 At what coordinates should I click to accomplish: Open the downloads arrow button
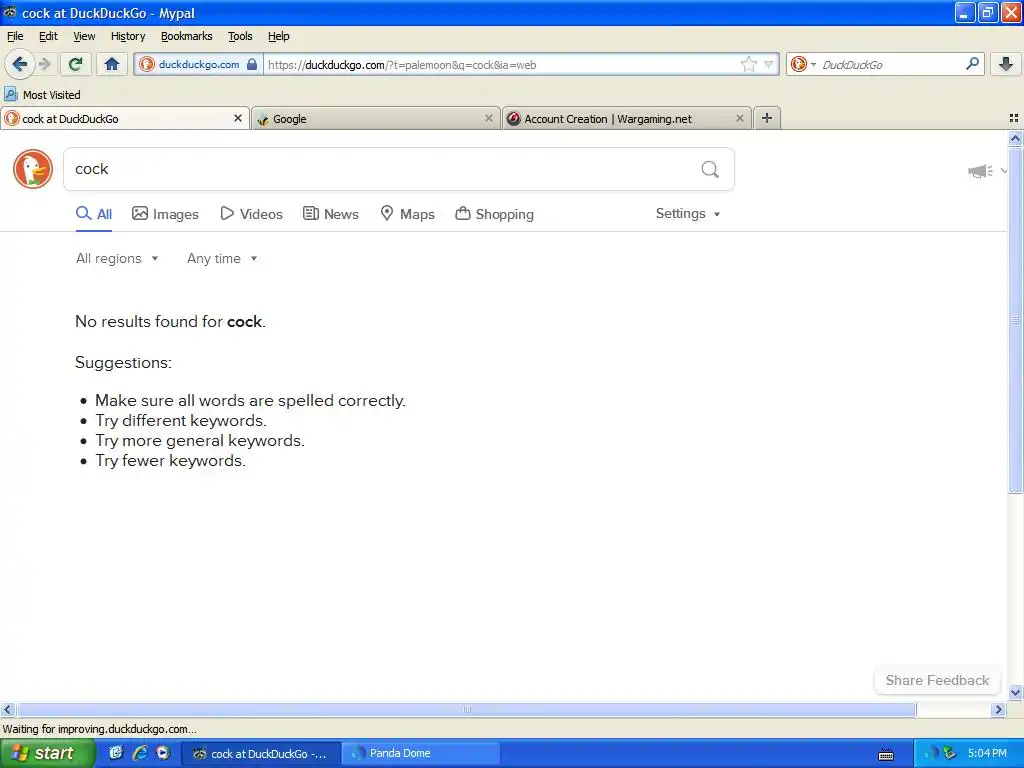[x=1006, y=64]
